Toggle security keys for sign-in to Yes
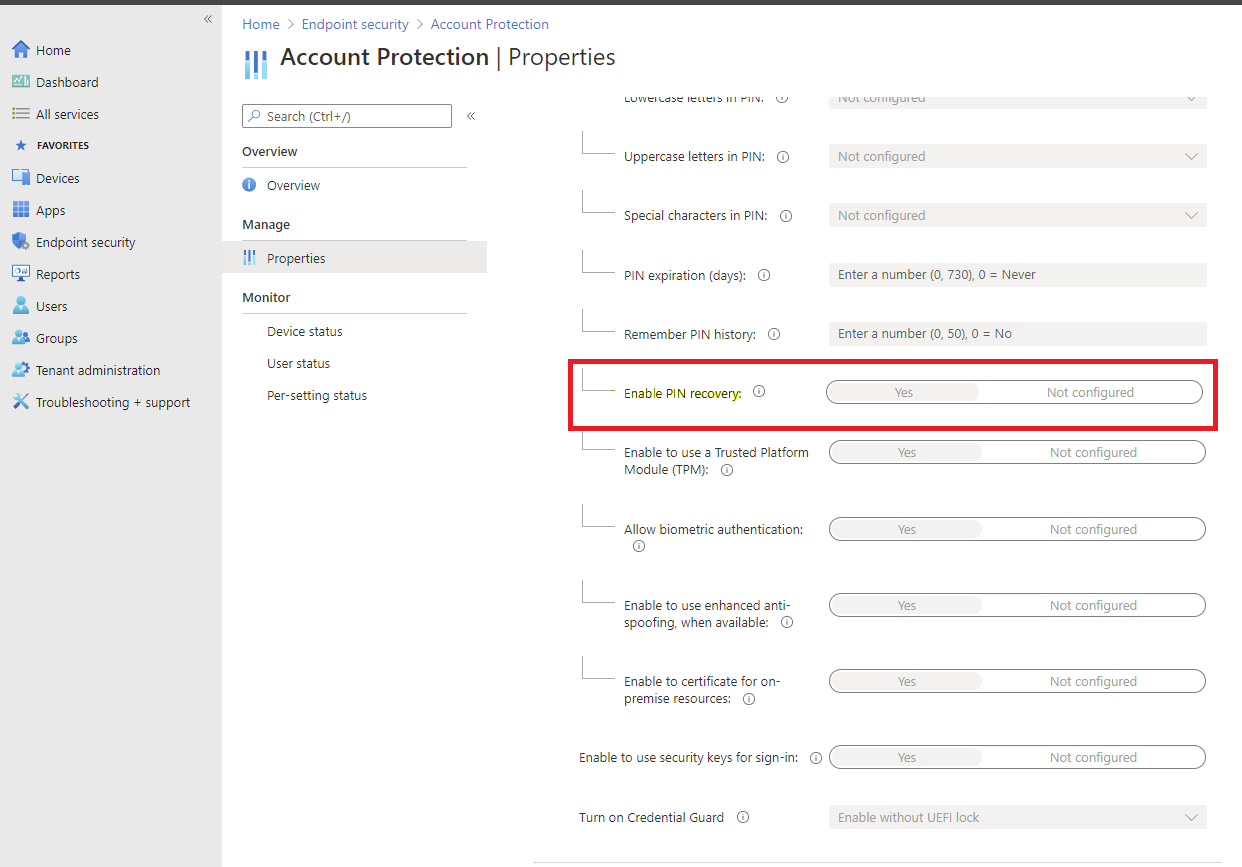This screenshot has width=1242, height=867. coord(906,758)
